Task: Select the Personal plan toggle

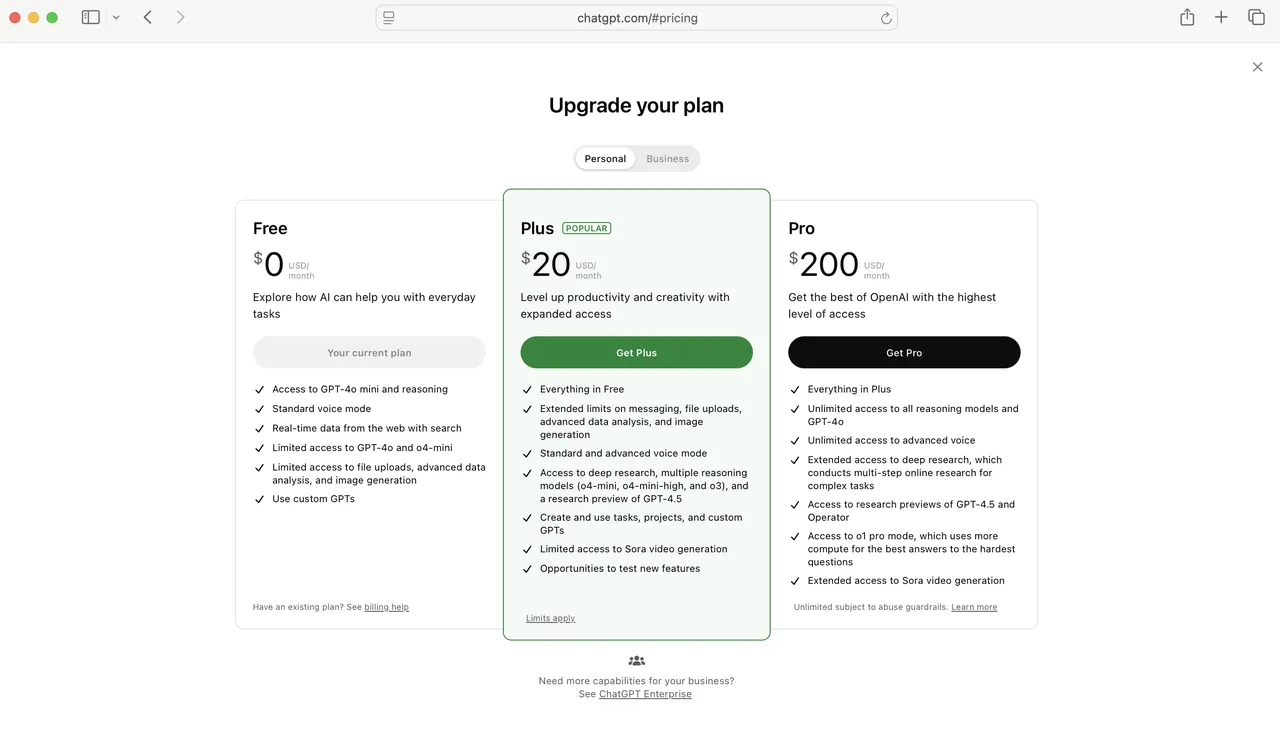Action: tap(605, 159)
